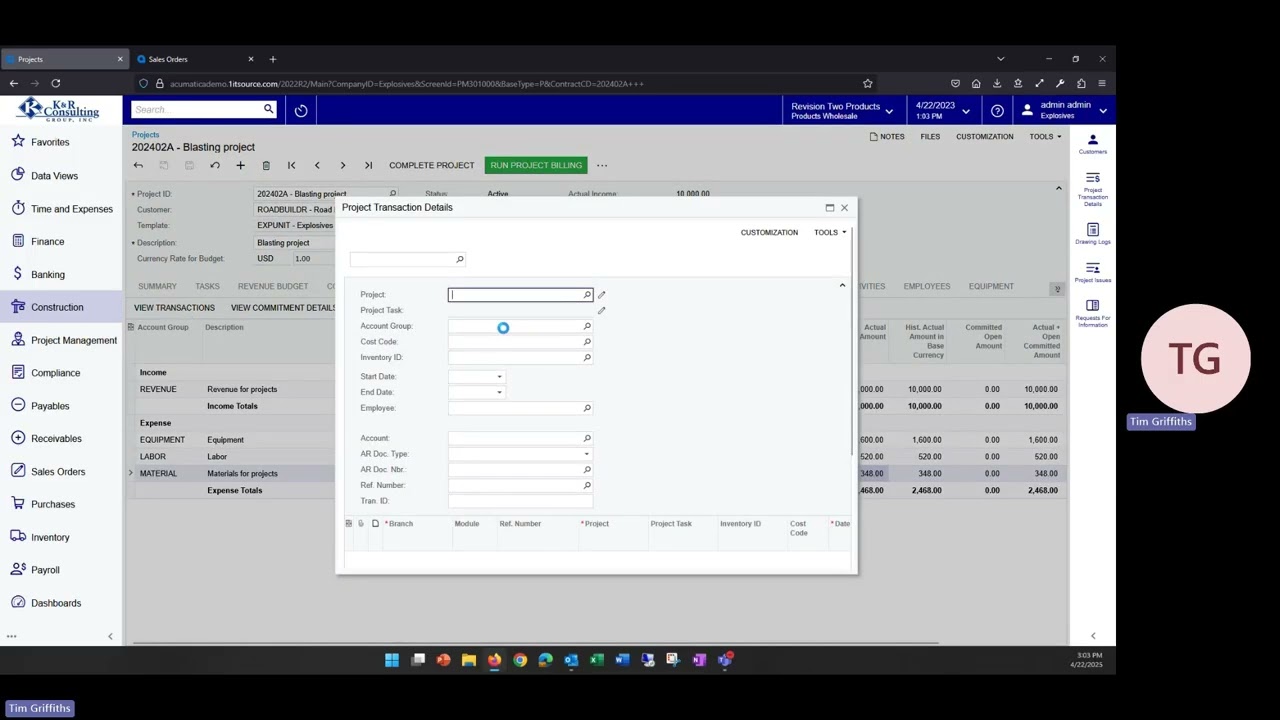Open the dialog TOOLS dropdown
This screenshot has width=1280, height=720.
pyautogui.click(x=829, y=232)
